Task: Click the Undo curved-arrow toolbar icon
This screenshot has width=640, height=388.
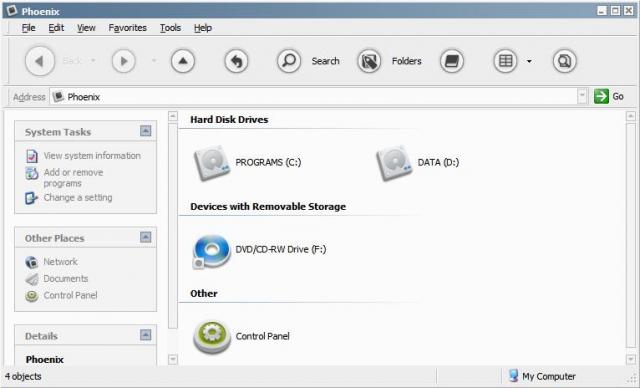Action: click(x=236, y=61)
